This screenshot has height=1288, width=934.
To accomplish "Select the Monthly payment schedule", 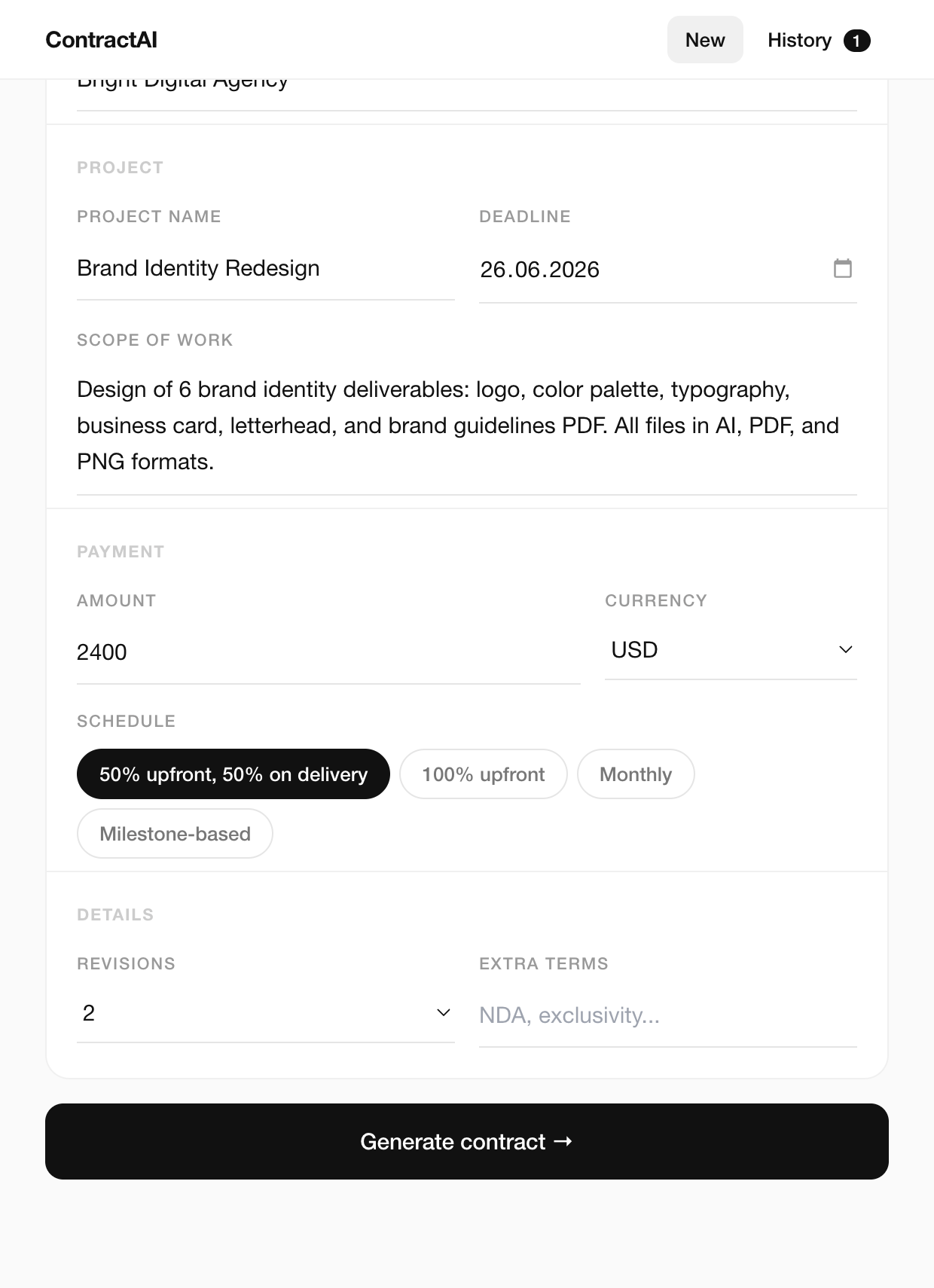I will pos(636,774).
